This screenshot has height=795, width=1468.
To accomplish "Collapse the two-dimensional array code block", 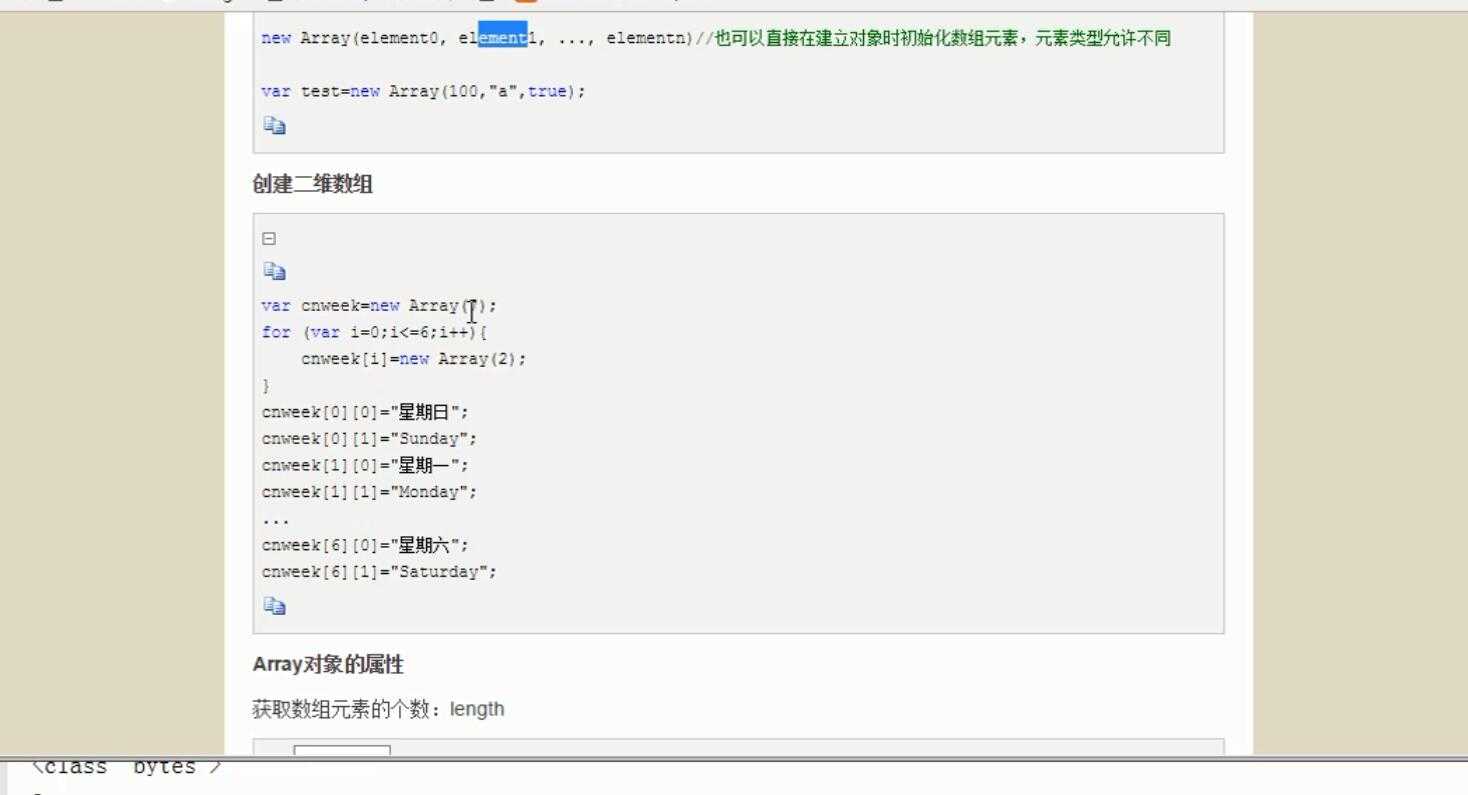I will pyautogui.click(x=268, y=238).
